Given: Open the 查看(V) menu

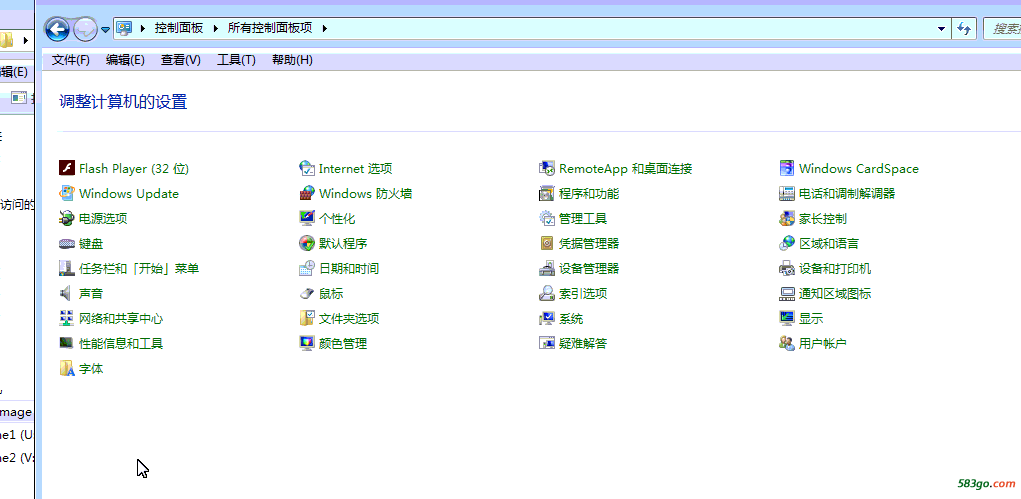Looking at the screenshot, I should (180, 60).
